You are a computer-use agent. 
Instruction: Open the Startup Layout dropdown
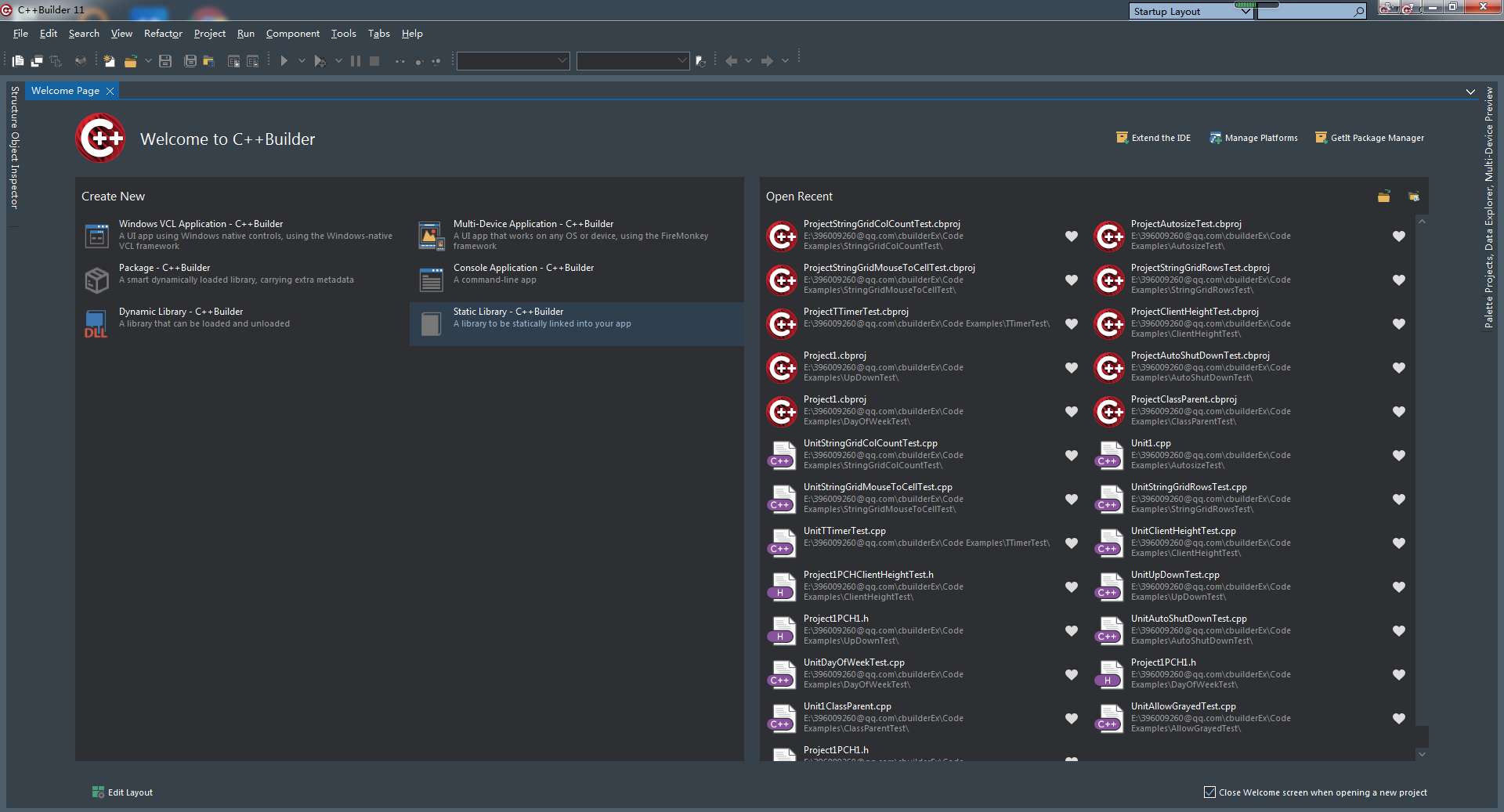tap(1191, 11)
